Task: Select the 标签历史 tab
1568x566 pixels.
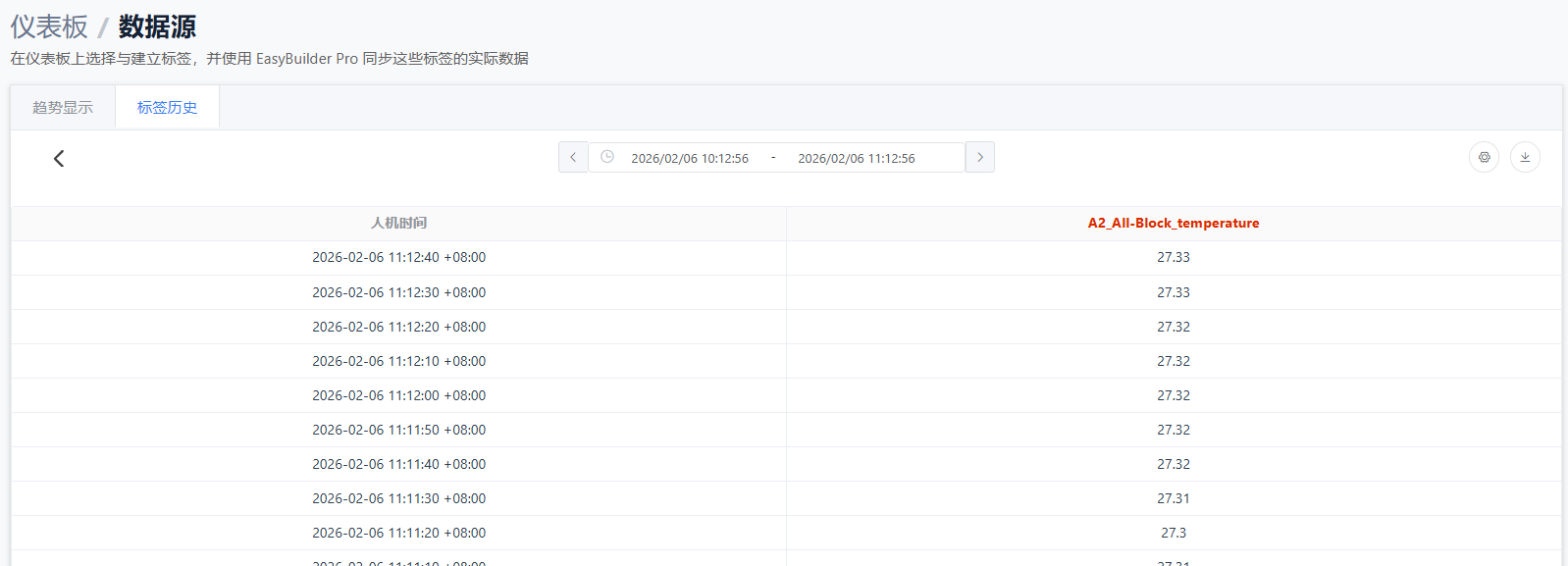Action: [167, 108]
